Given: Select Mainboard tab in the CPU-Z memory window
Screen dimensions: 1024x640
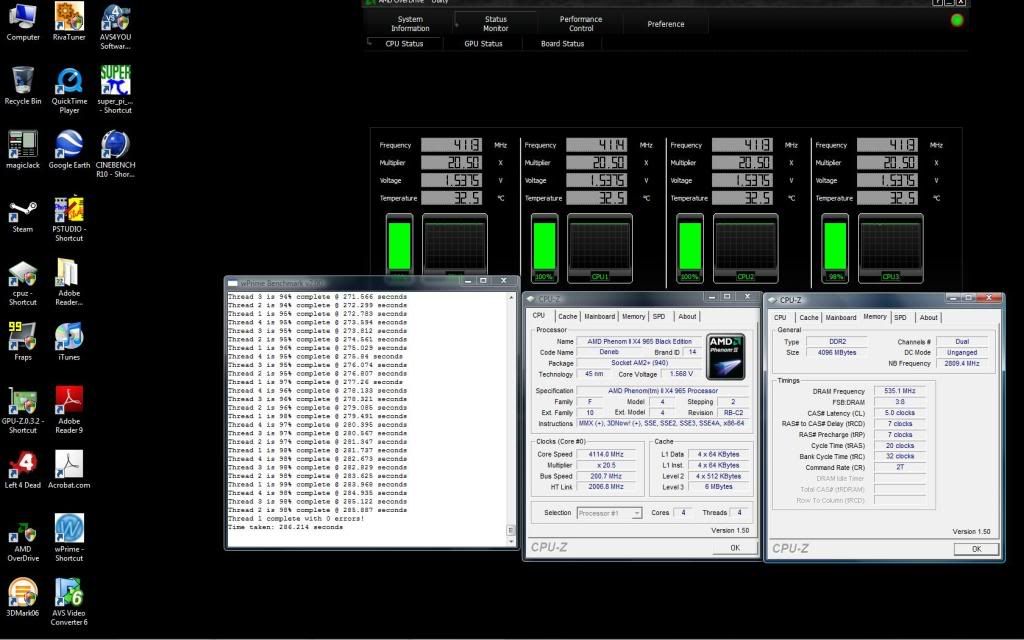Looking at the screenshot, I should coord(841,317).
